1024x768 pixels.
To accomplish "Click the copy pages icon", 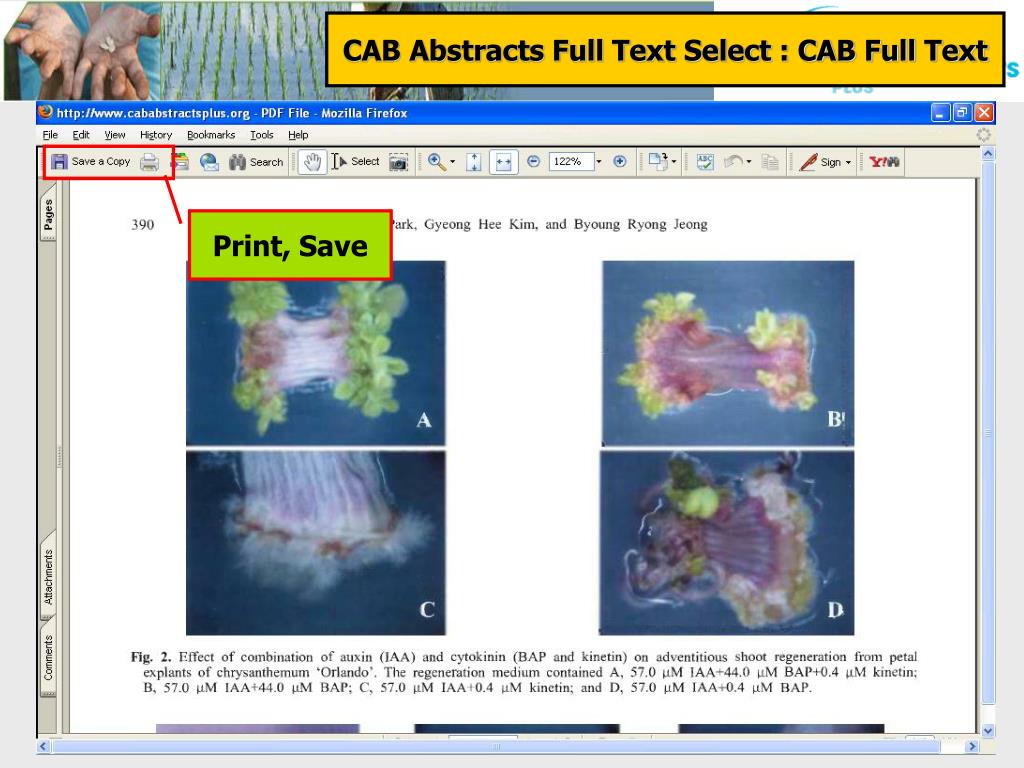I will pyautogui.click(x=771, y=162).
